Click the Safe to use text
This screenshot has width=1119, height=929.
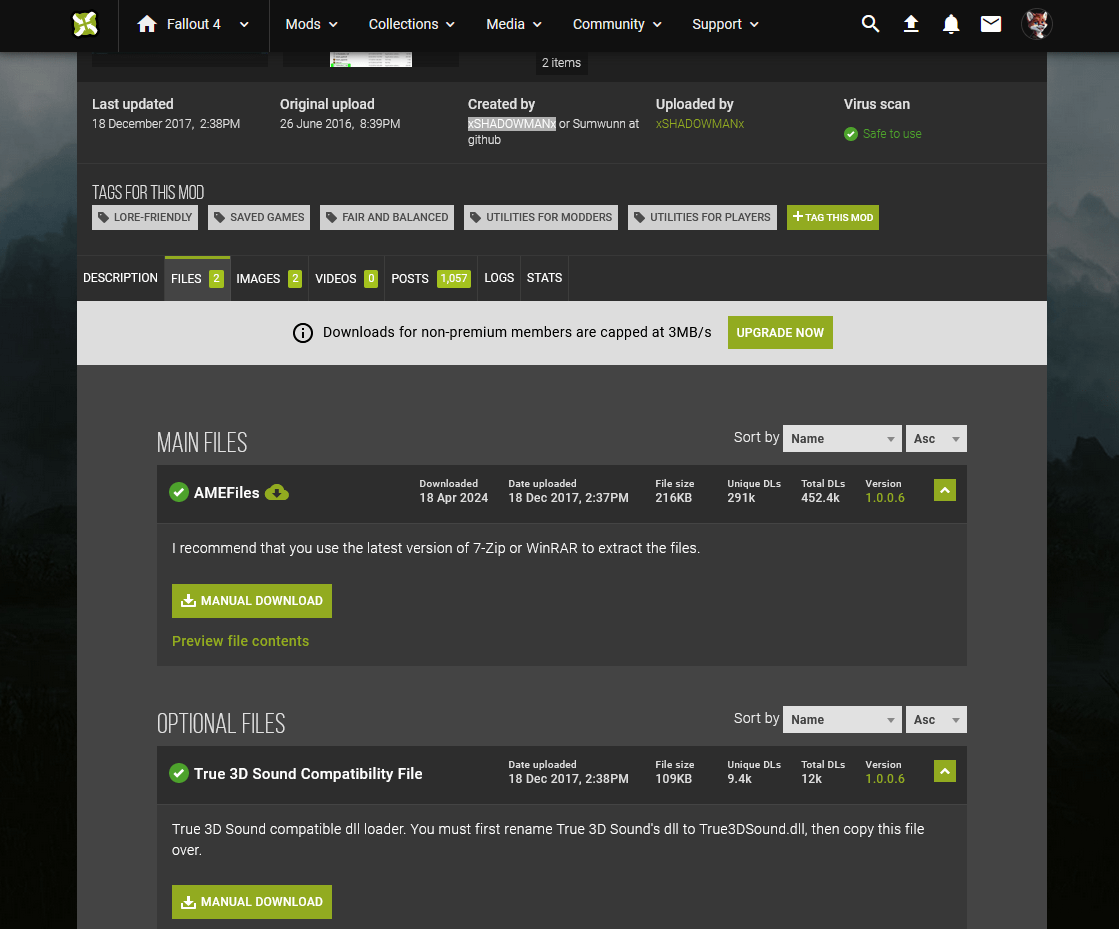[x=892, y=134]
